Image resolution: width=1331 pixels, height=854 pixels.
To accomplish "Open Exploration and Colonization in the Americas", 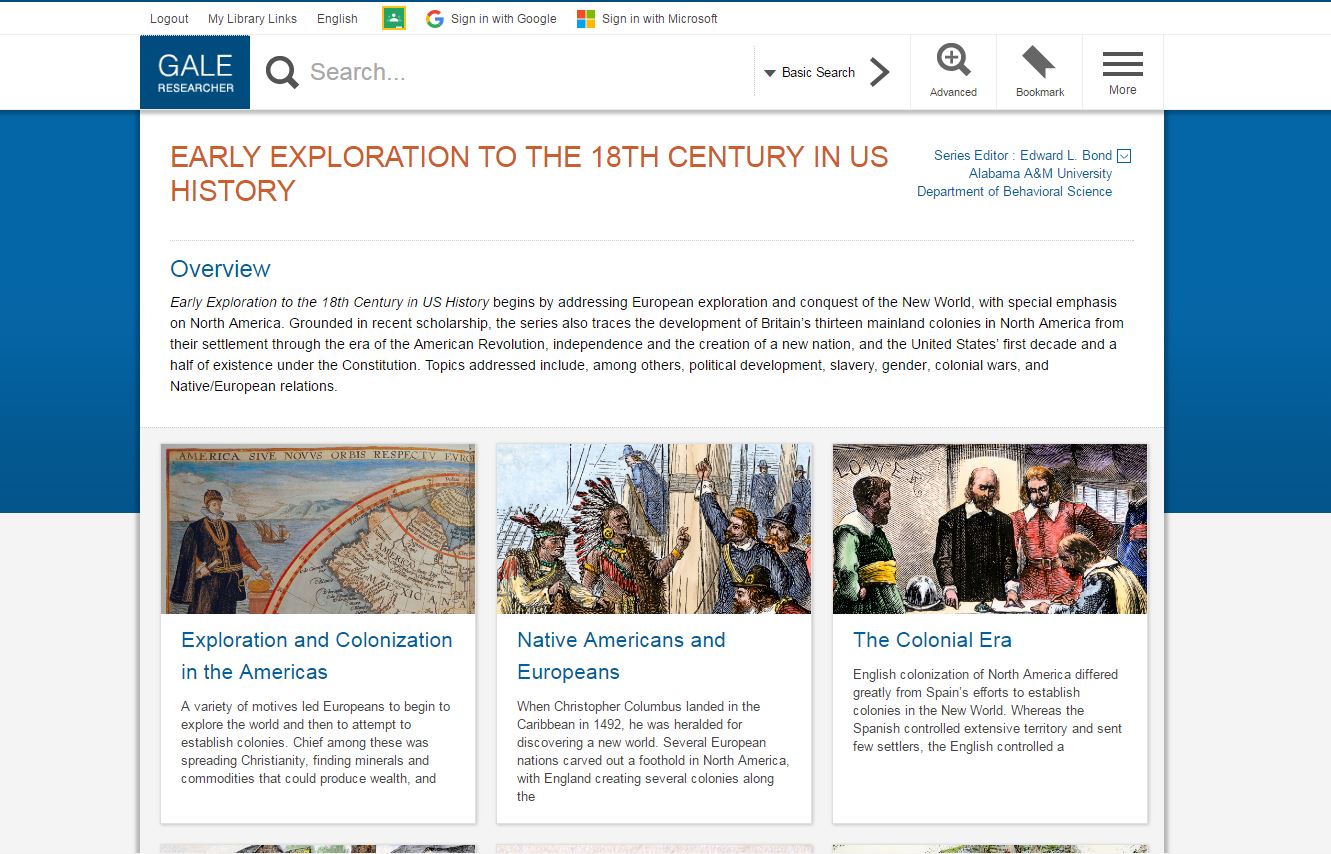I will [x=316, y=656].
